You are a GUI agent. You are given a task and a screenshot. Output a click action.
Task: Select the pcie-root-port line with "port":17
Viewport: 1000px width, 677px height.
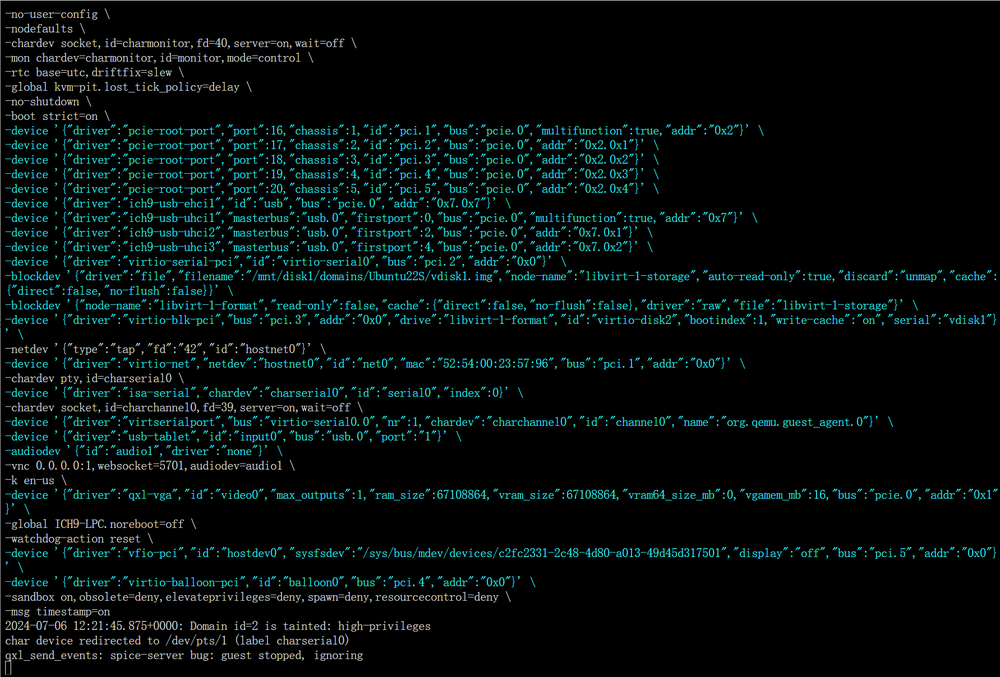pyautogui.click(x=332, y=145)
